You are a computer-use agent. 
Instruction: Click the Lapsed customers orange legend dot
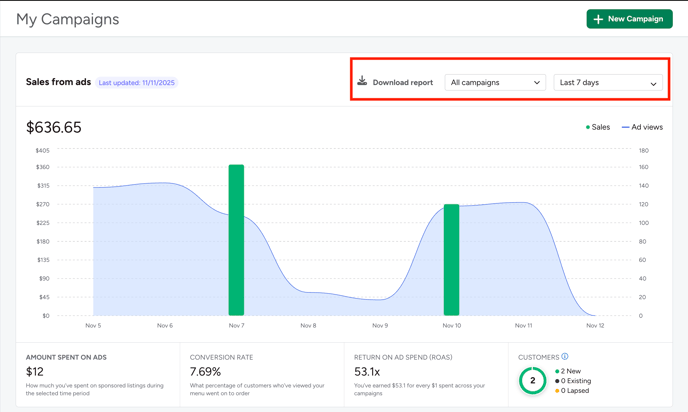click(557, 390)
